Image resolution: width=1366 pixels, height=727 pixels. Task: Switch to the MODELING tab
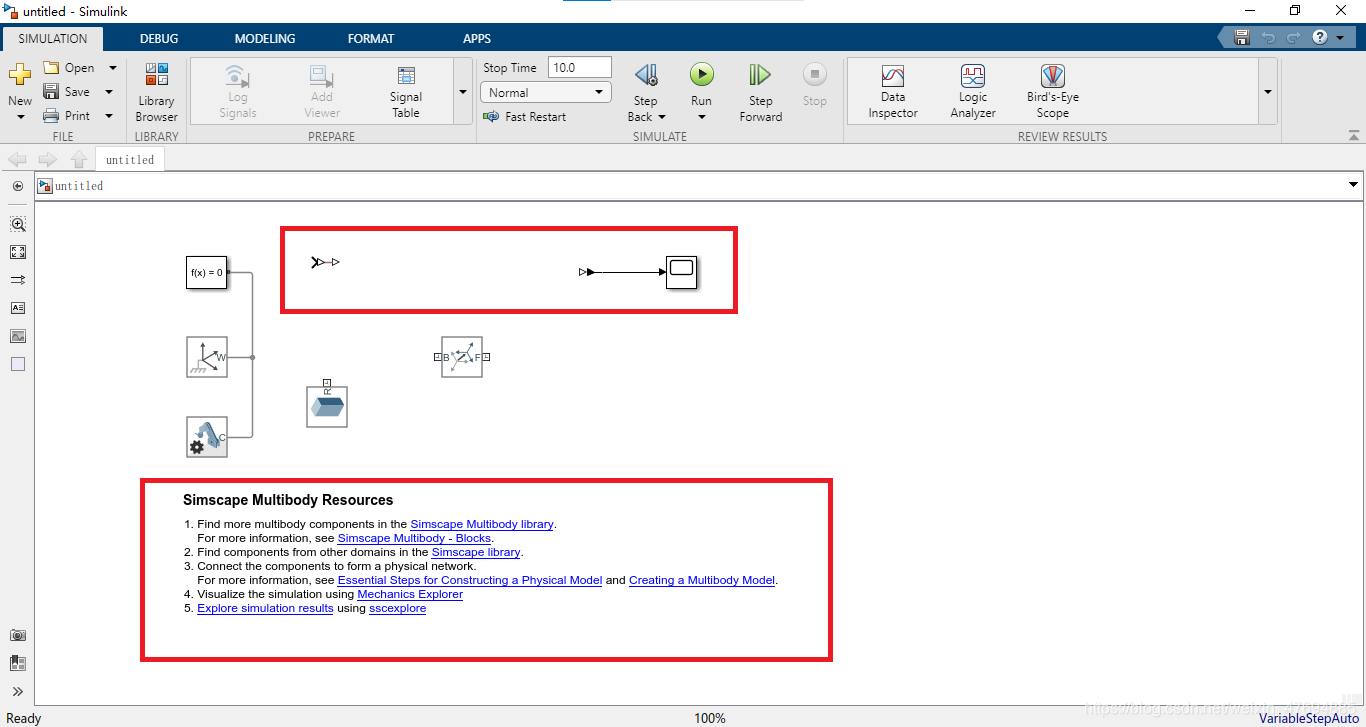pyautogui.click(x=265, y=38)
